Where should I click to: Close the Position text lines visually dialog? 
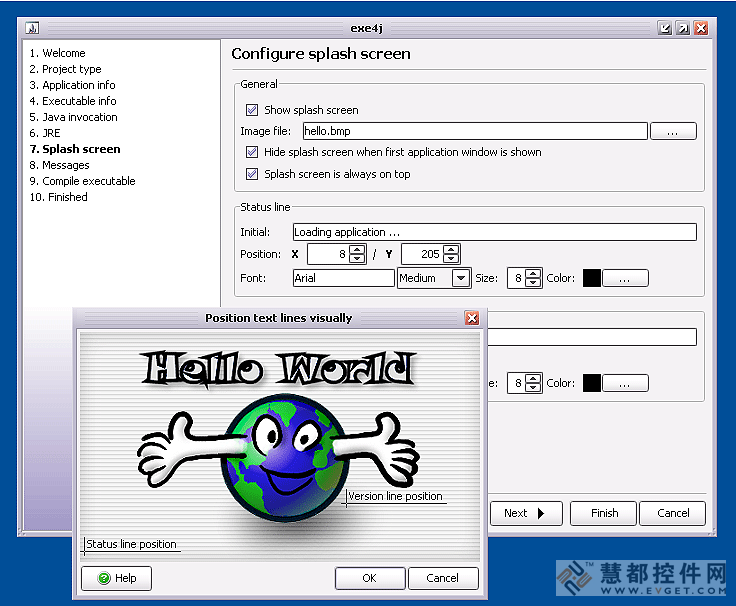472,318
